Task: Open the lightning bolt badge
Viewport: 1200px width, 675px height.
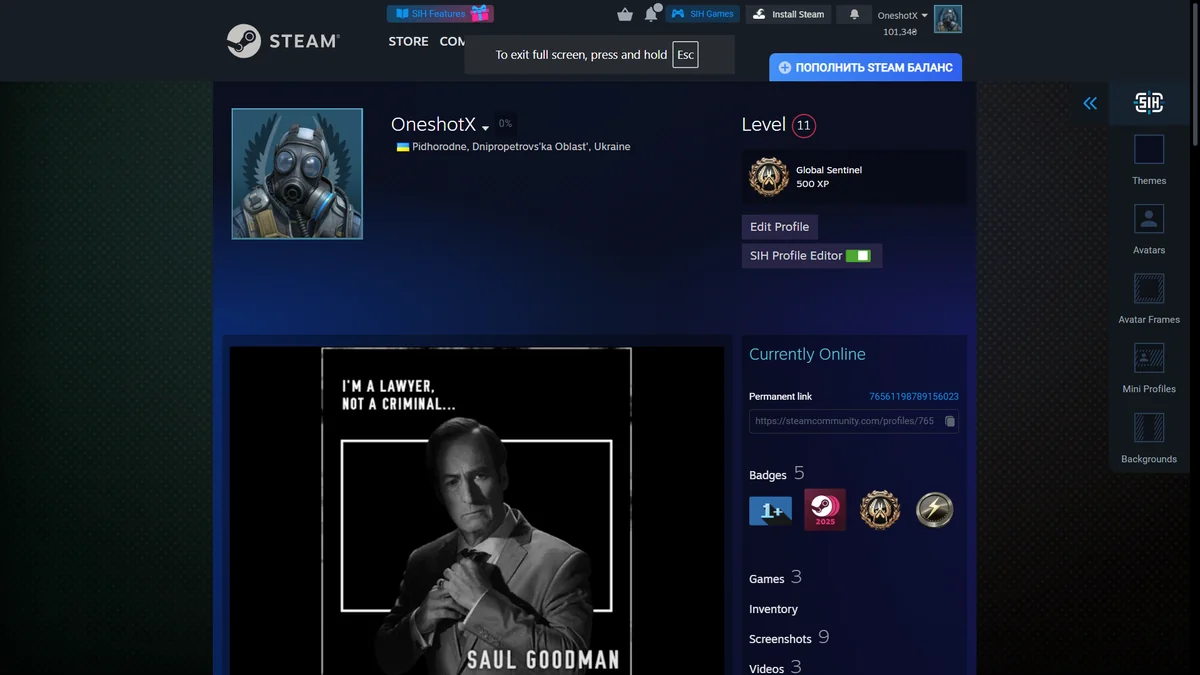Action: [935, 510]
